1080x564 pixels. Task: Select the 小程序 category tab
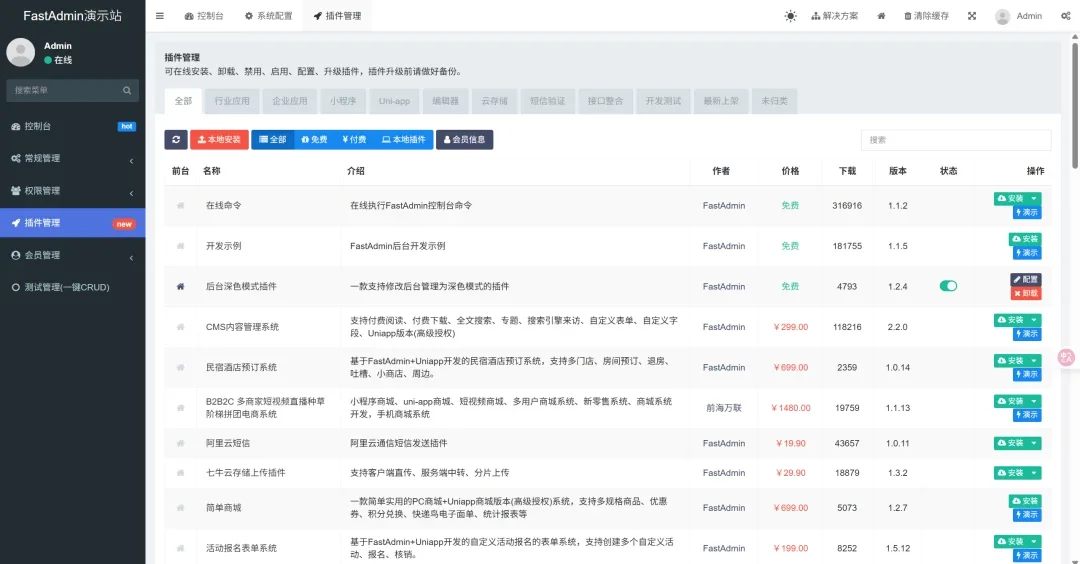coord(342,101)
